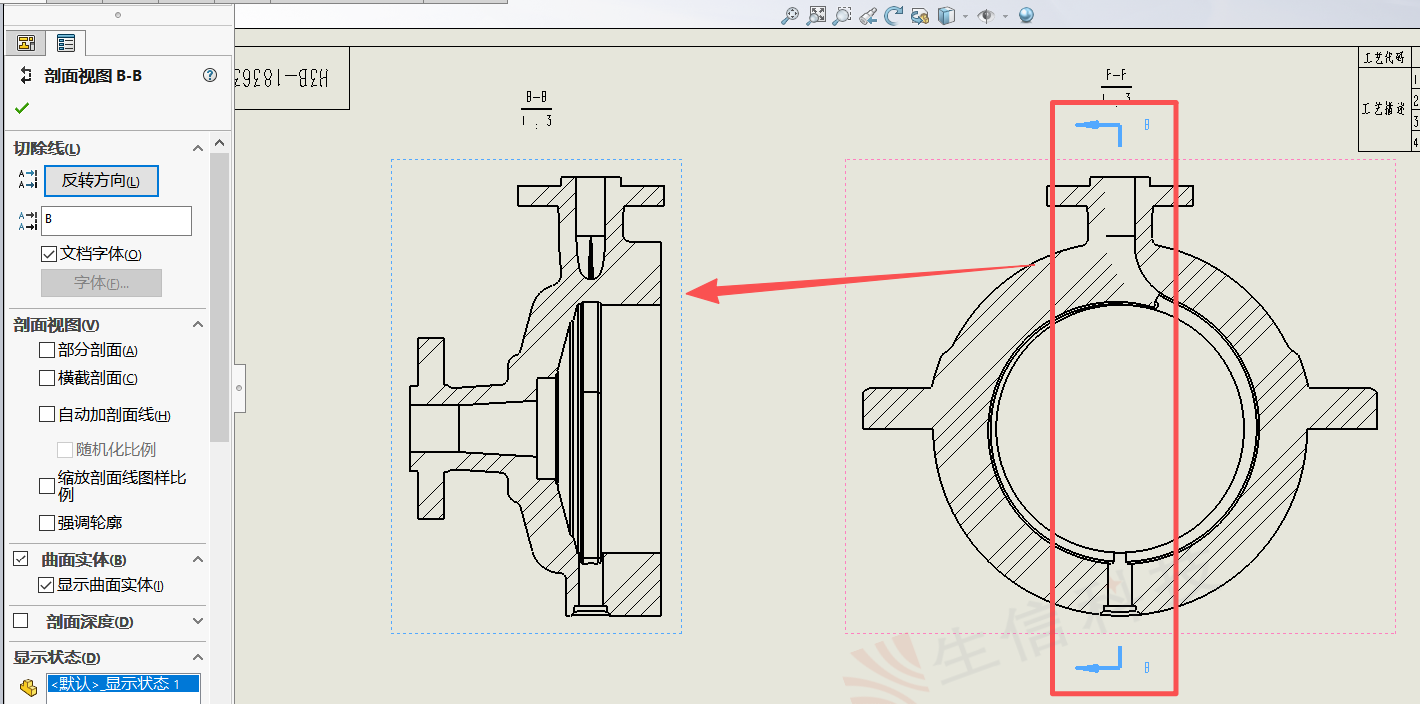1420x704 pixels.
Task: Collapse the 切除线 section
Action: [197, 148]
